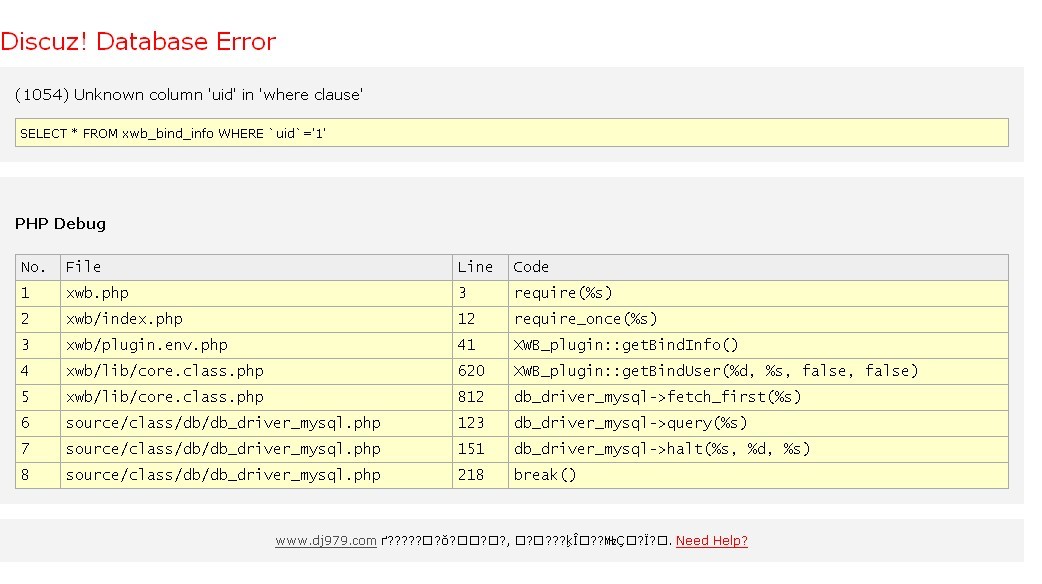Click the db_driver_mysql->query(%s) code cell

pyautogui.click(x=758, y=423)
